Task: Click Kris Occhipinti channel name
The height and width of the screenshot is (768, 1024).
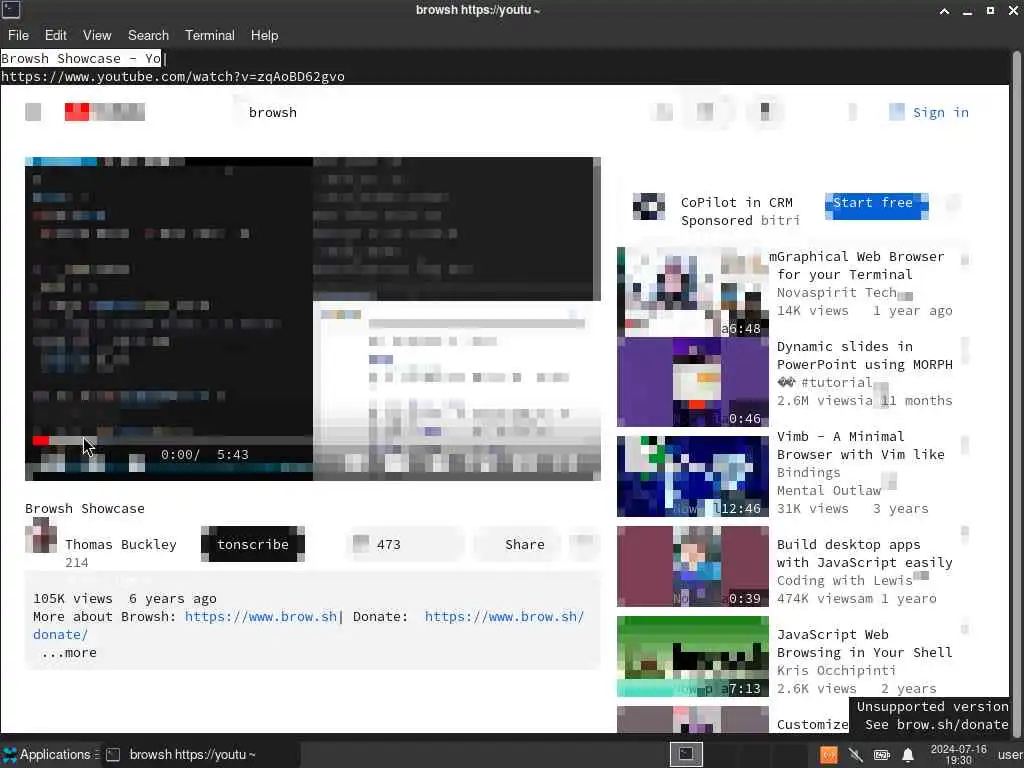Action: [x=837, y=671]
